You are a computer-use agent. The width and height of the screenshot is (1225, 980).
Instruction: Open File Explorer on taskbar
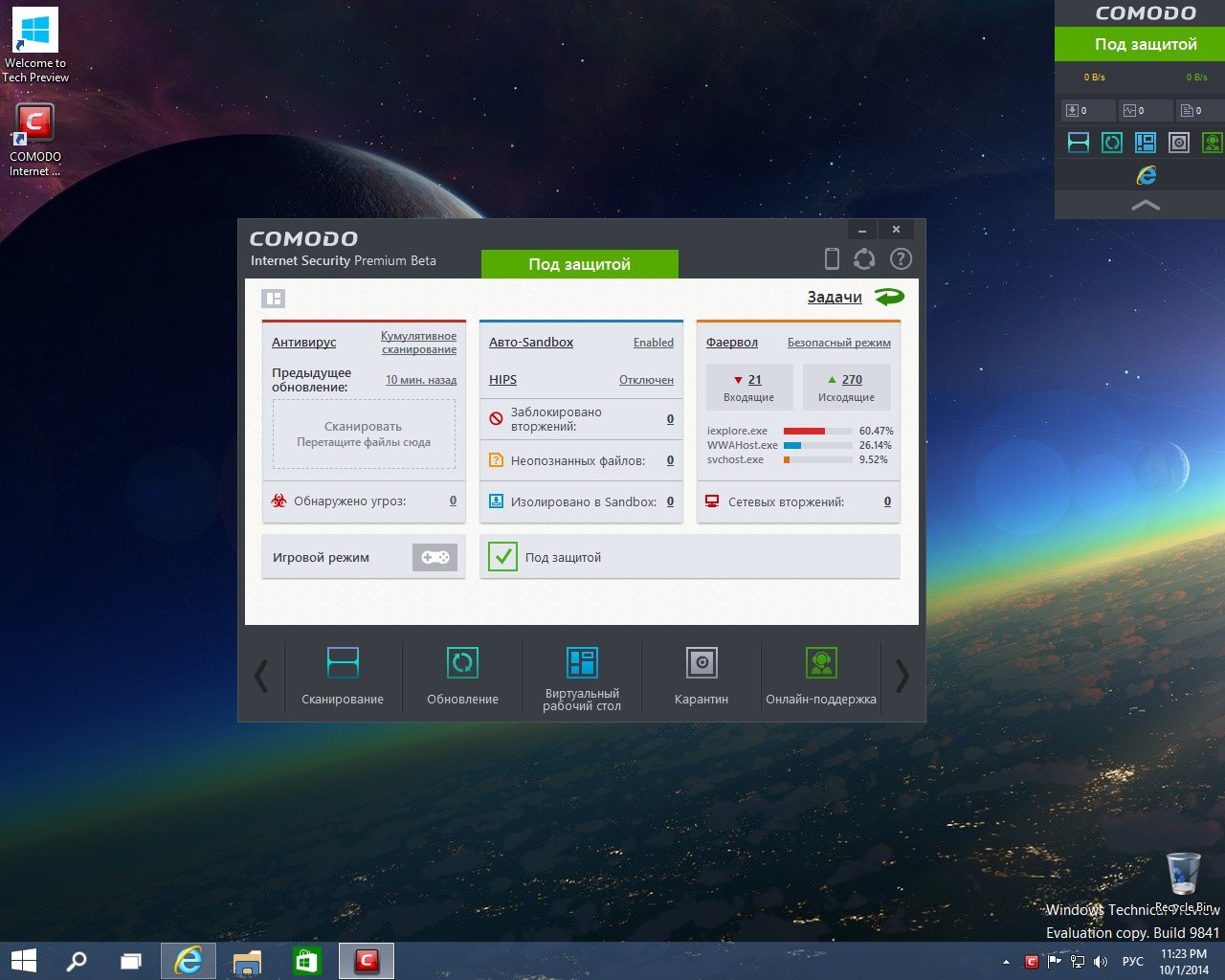(x=247, y=961)
